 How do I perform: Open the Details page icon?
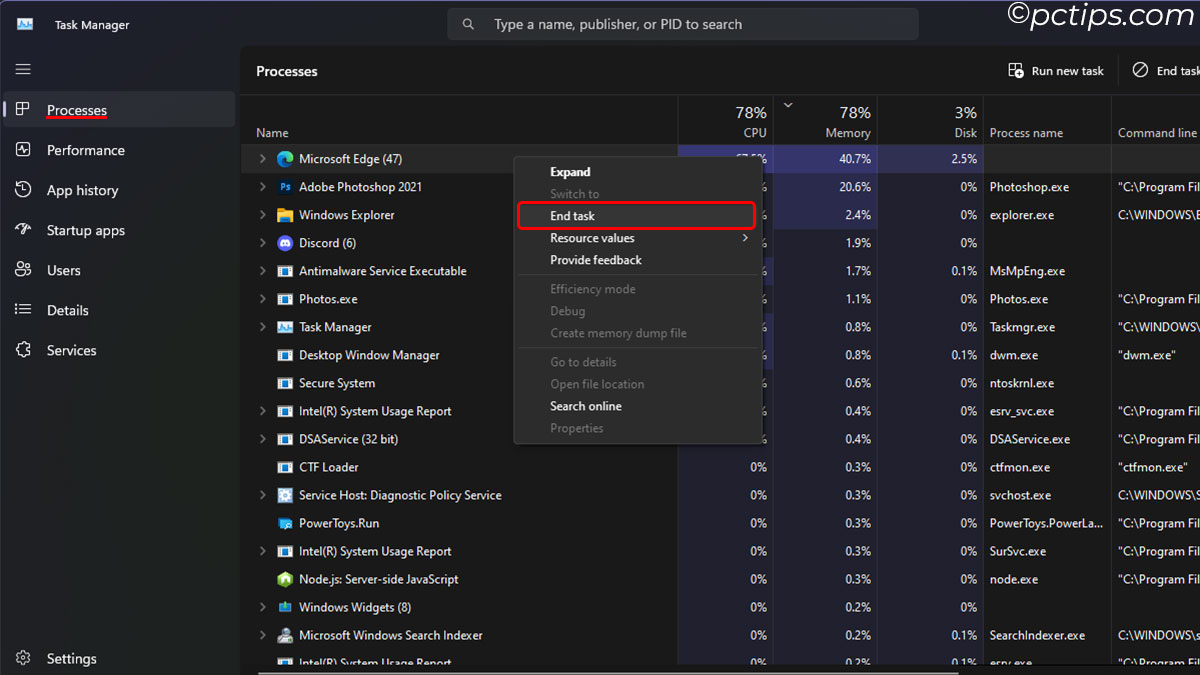tap(21, 310)
